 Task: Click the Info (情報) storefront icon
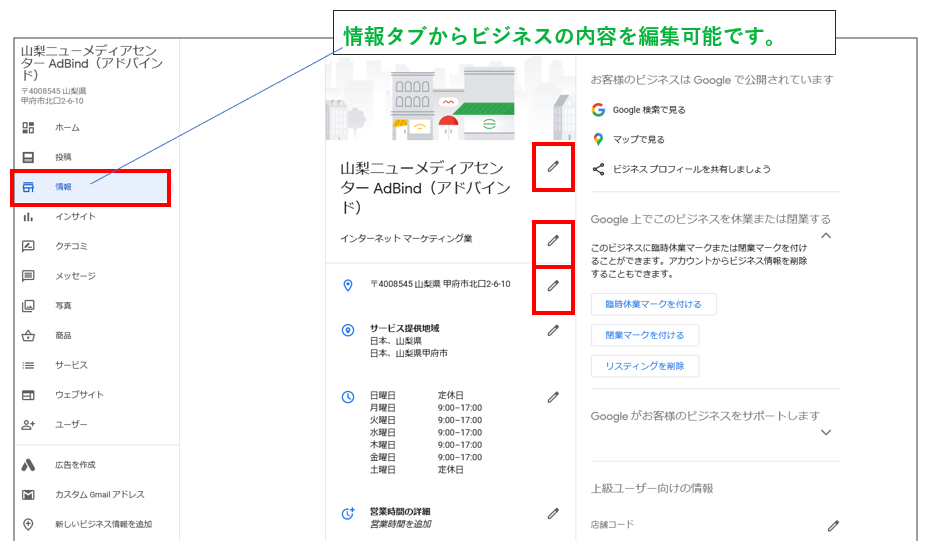pos(28,187)
